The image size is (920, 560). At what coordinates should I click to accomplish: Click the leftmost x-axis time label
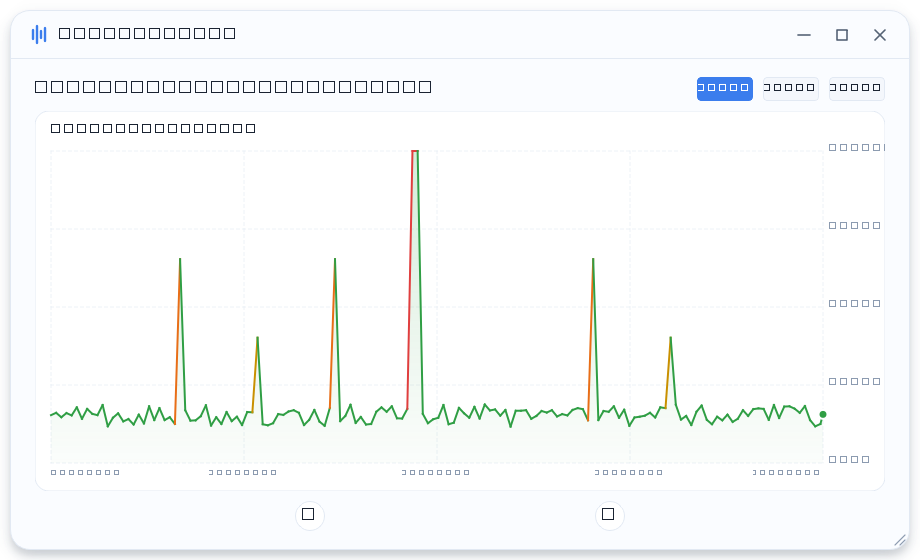(x=85, y=472)
